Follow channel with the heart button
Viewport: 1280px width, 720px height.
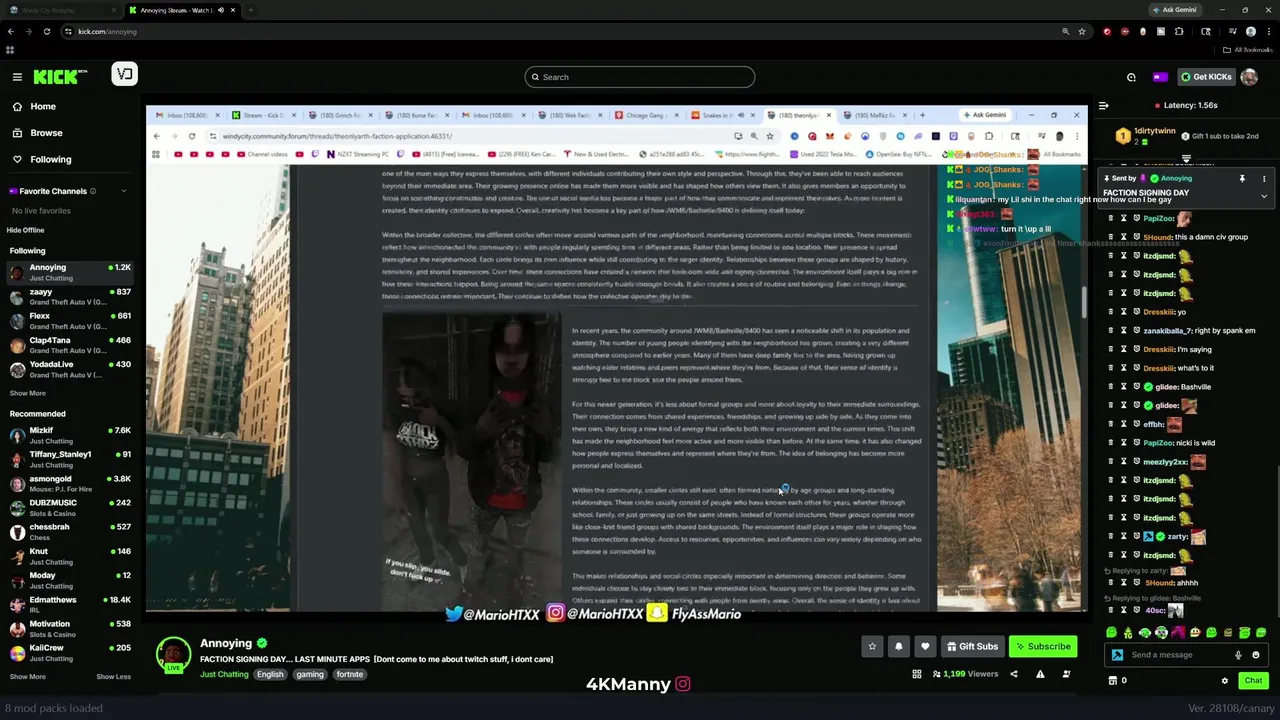(x=925, y=647)
